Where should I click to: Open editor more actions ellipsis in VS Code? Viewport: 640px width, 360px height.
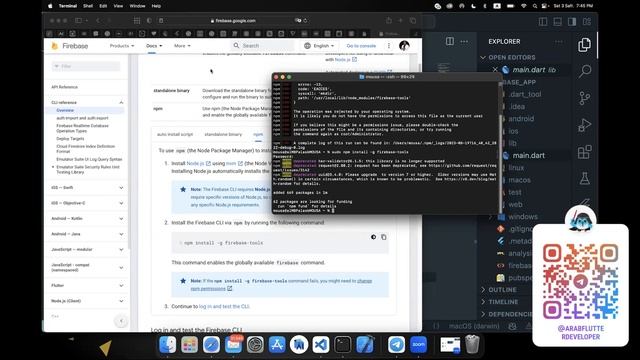(x=464, y=41)
